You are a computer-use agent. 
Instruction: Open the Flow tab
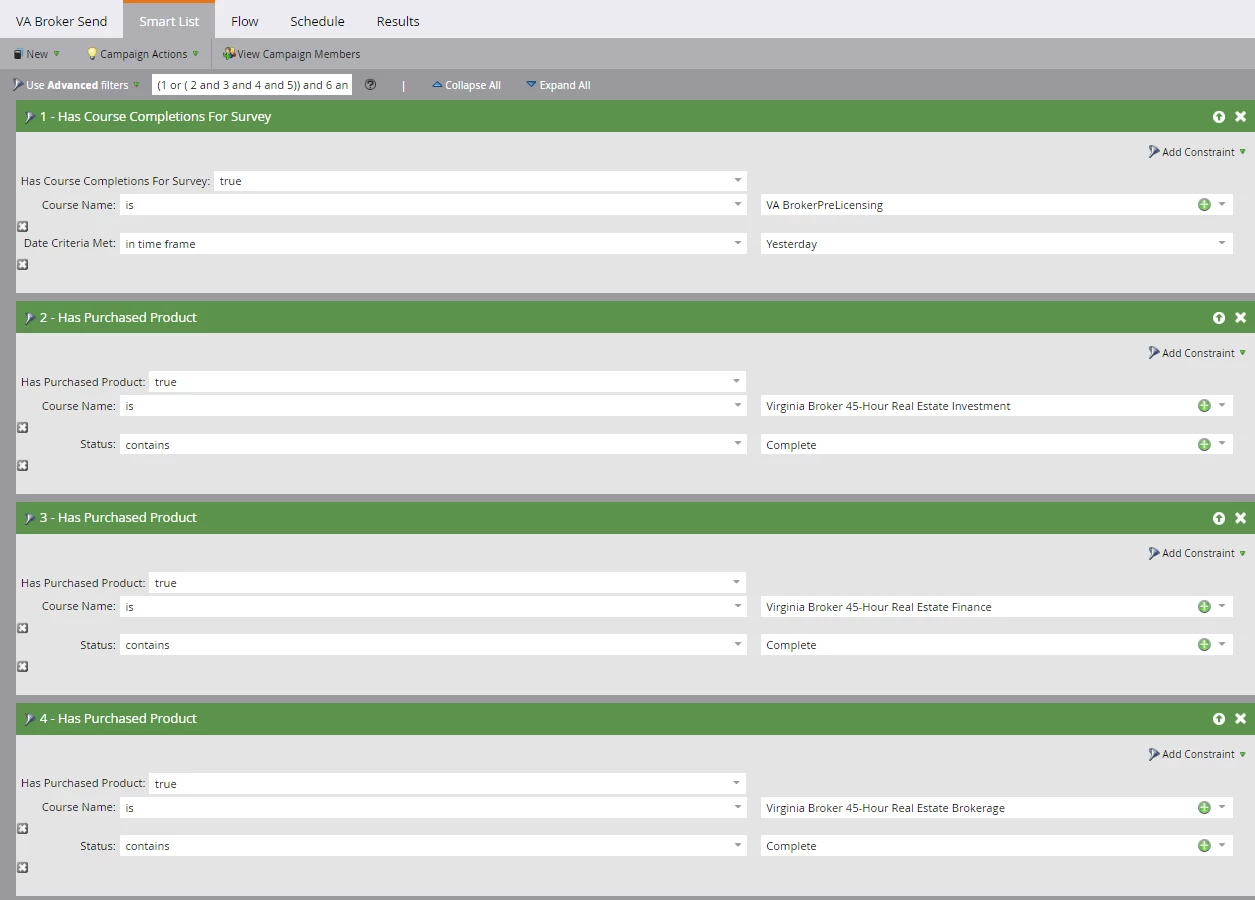click(244, 21)
